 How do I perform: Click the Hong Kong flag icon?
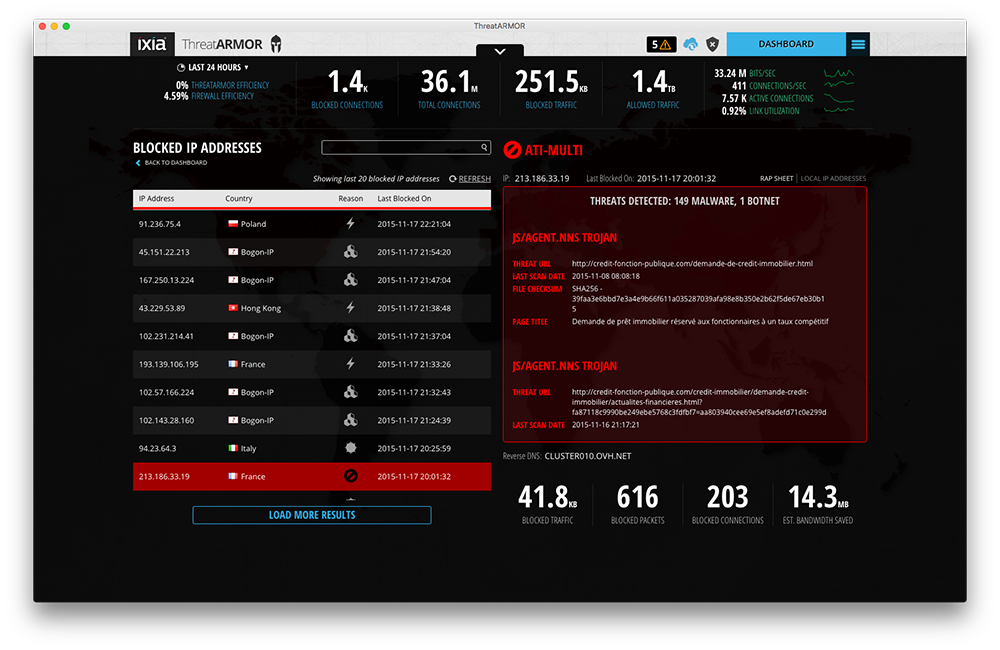click(233, 308)
